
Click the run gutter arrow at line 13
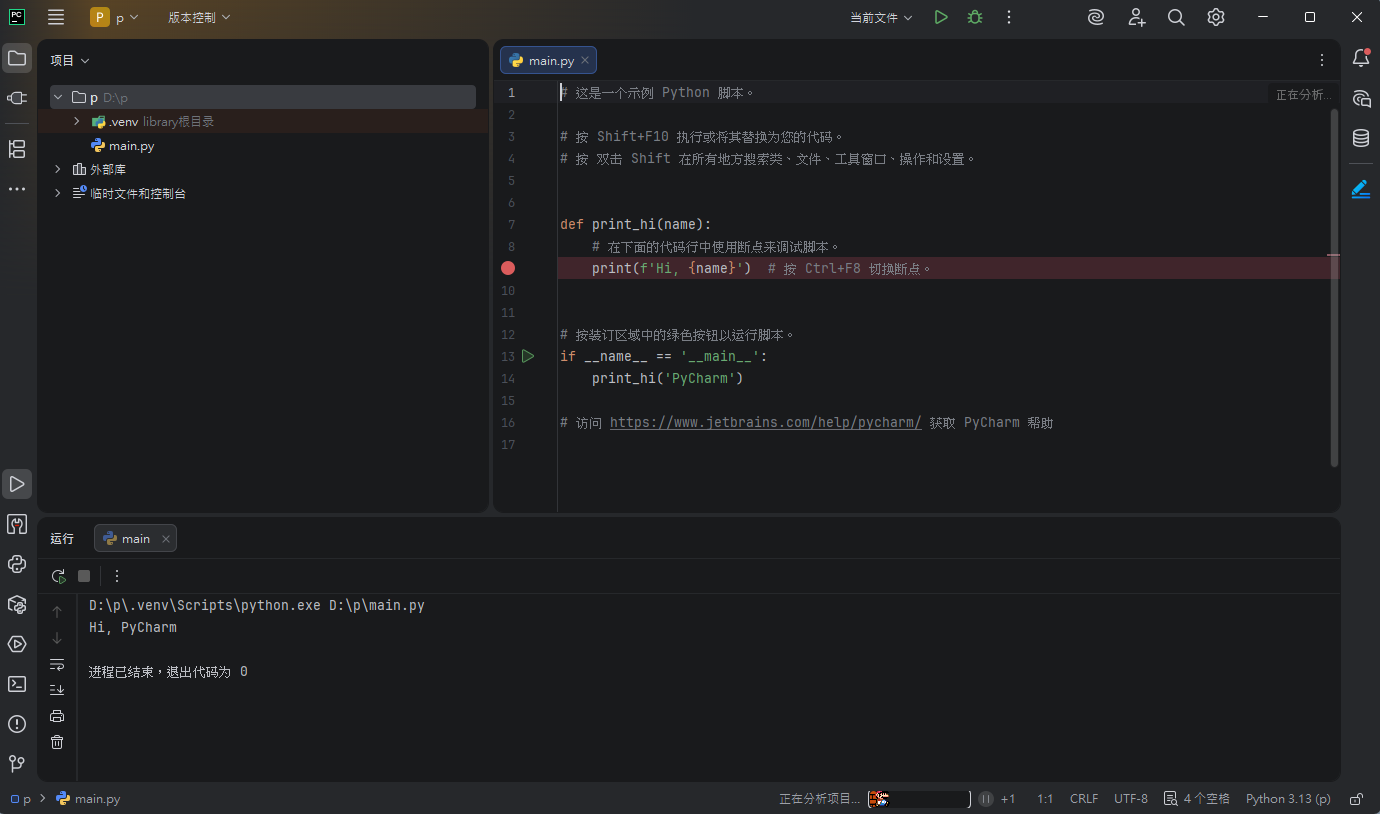(x=528, y=356)
